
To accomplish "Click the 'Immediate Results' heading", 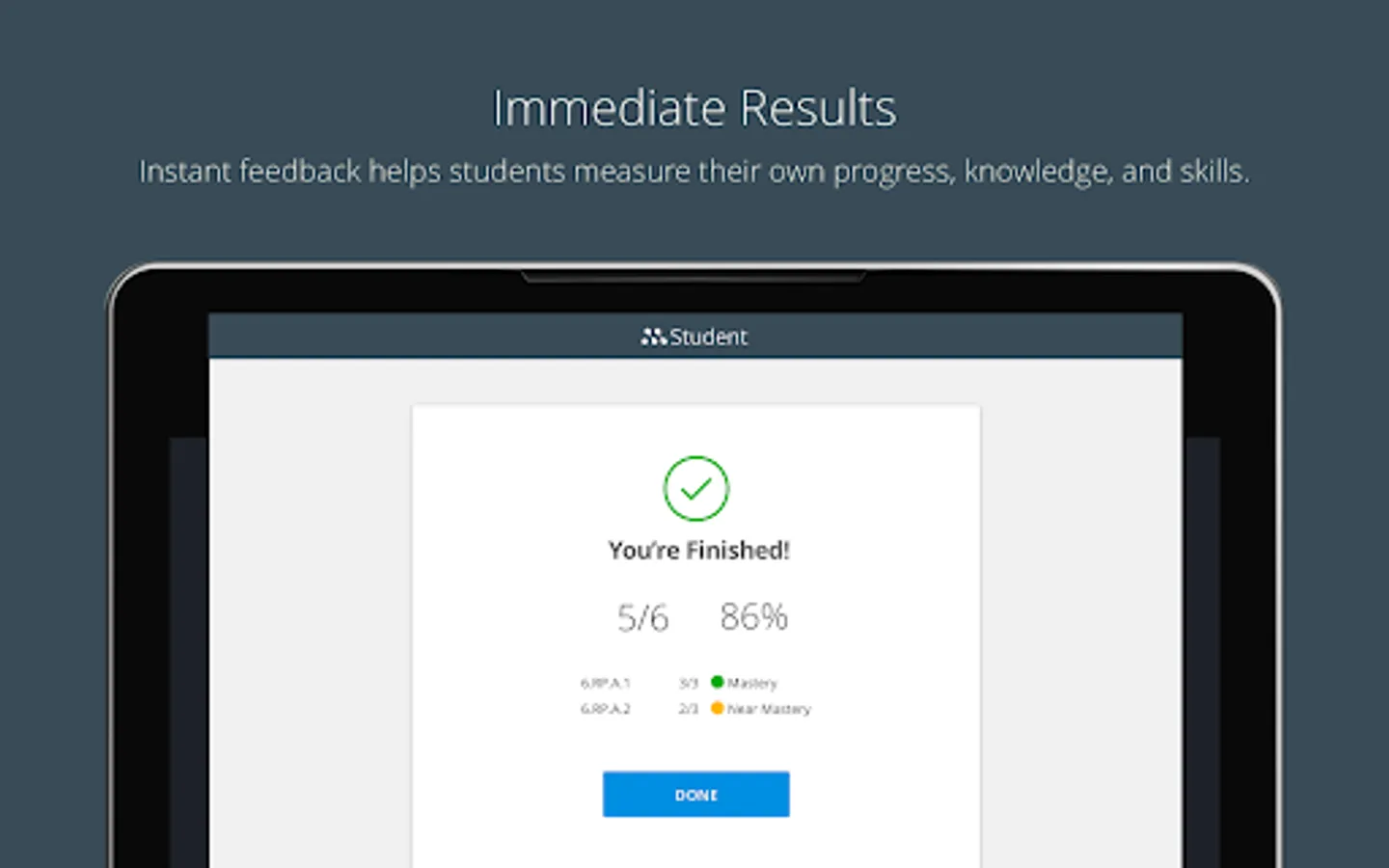I will [x=694, y=108].
